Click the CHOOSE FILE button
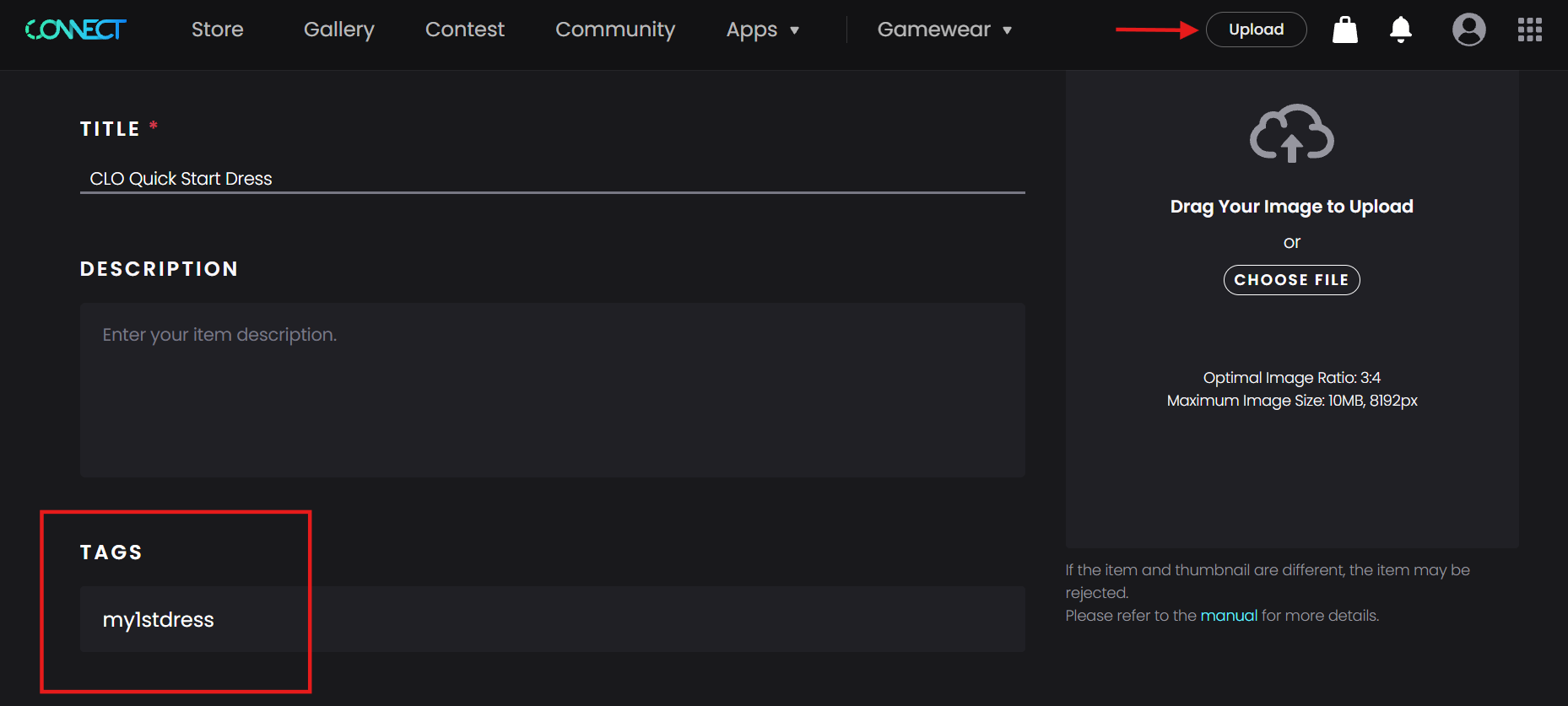 pyautogui.click(x=1291, y=280)
